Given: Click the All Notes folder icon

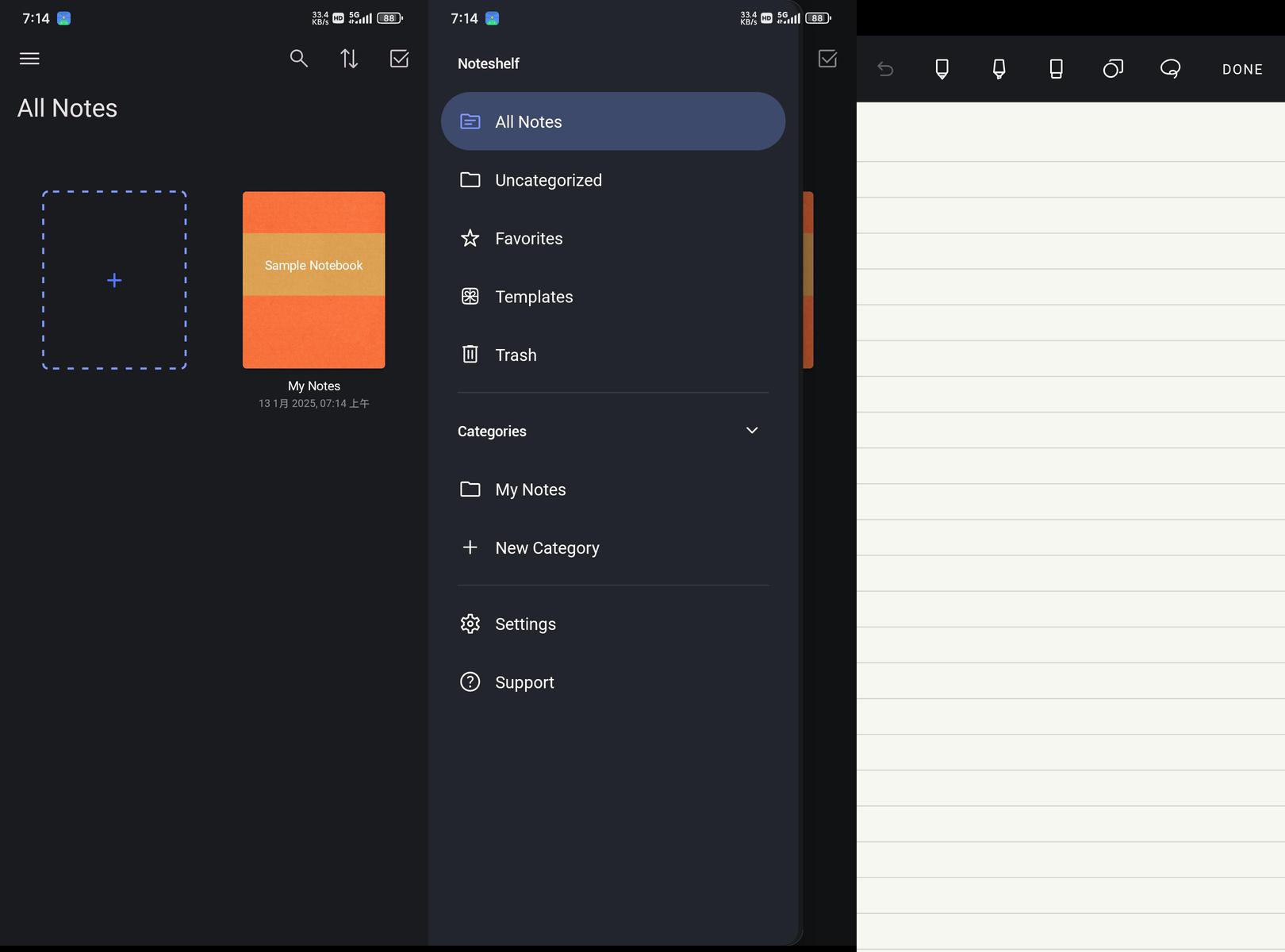Looking at the screenshot, I should (470, 121).
